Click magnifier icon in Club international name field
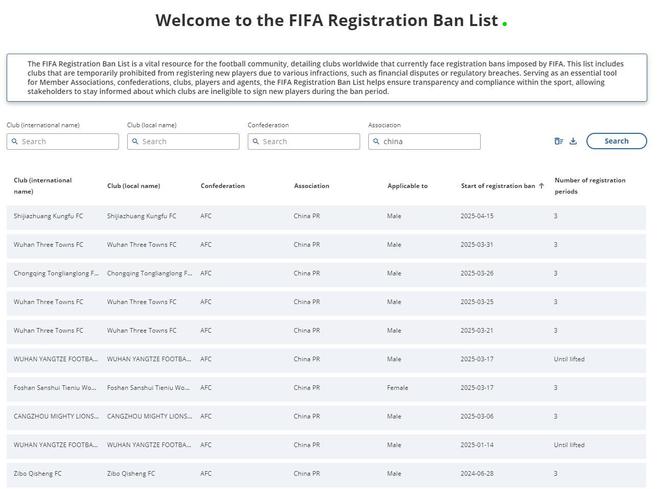The width and height of the screenshot is (660, 489). pyautogui.click(x=14, y=141)
